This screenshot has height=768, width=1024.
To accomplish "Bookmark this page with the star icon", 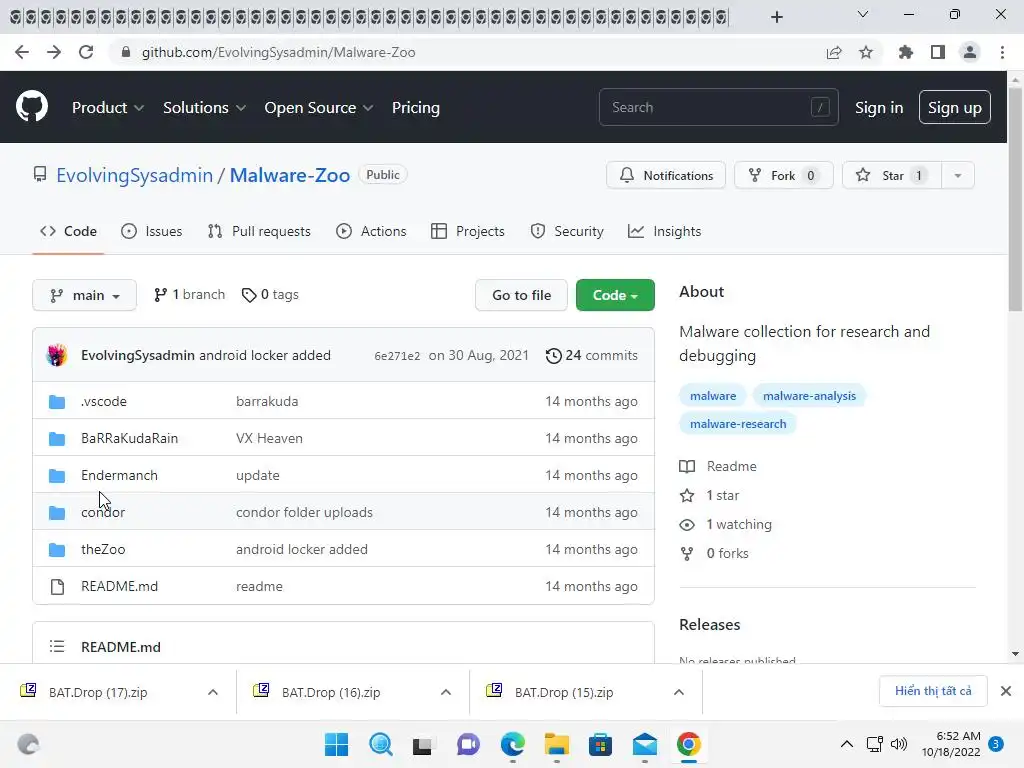I will click(866, 52).
